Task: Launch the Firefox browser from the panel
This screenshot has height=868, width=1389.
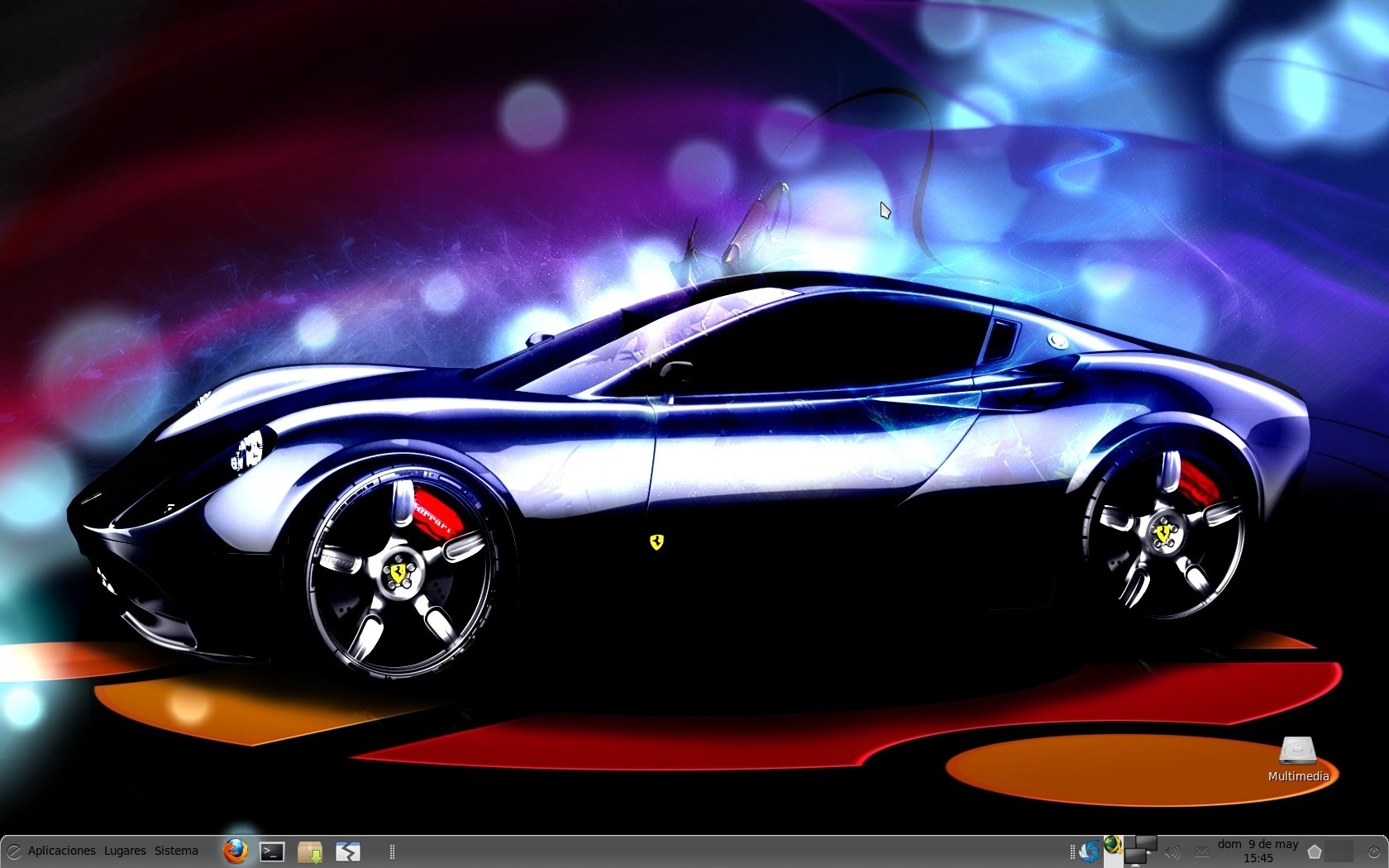Action: (x=236, y=851)
